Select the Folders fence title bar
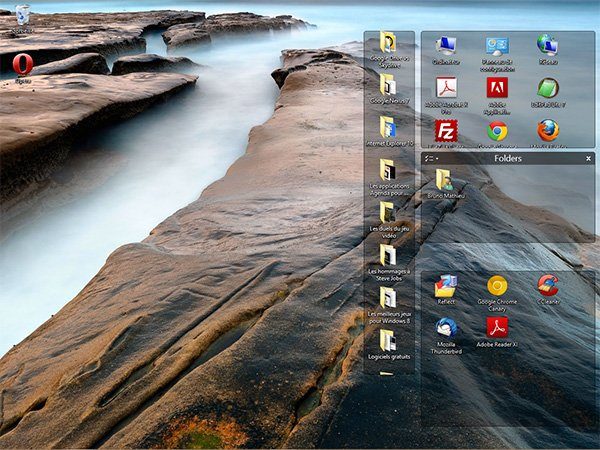This screenshot has height=450, width=600. click(508, 158)
